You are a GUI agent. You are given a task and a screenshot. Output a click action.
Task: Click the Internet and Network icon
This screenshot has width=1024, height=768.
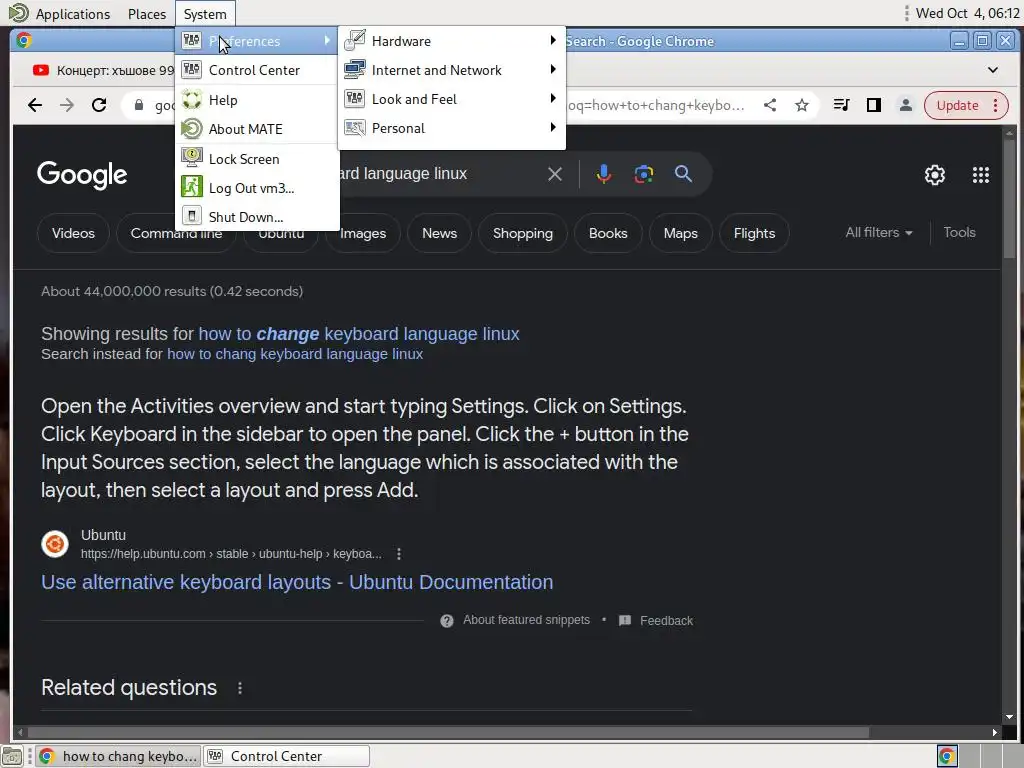click(355, 69)
